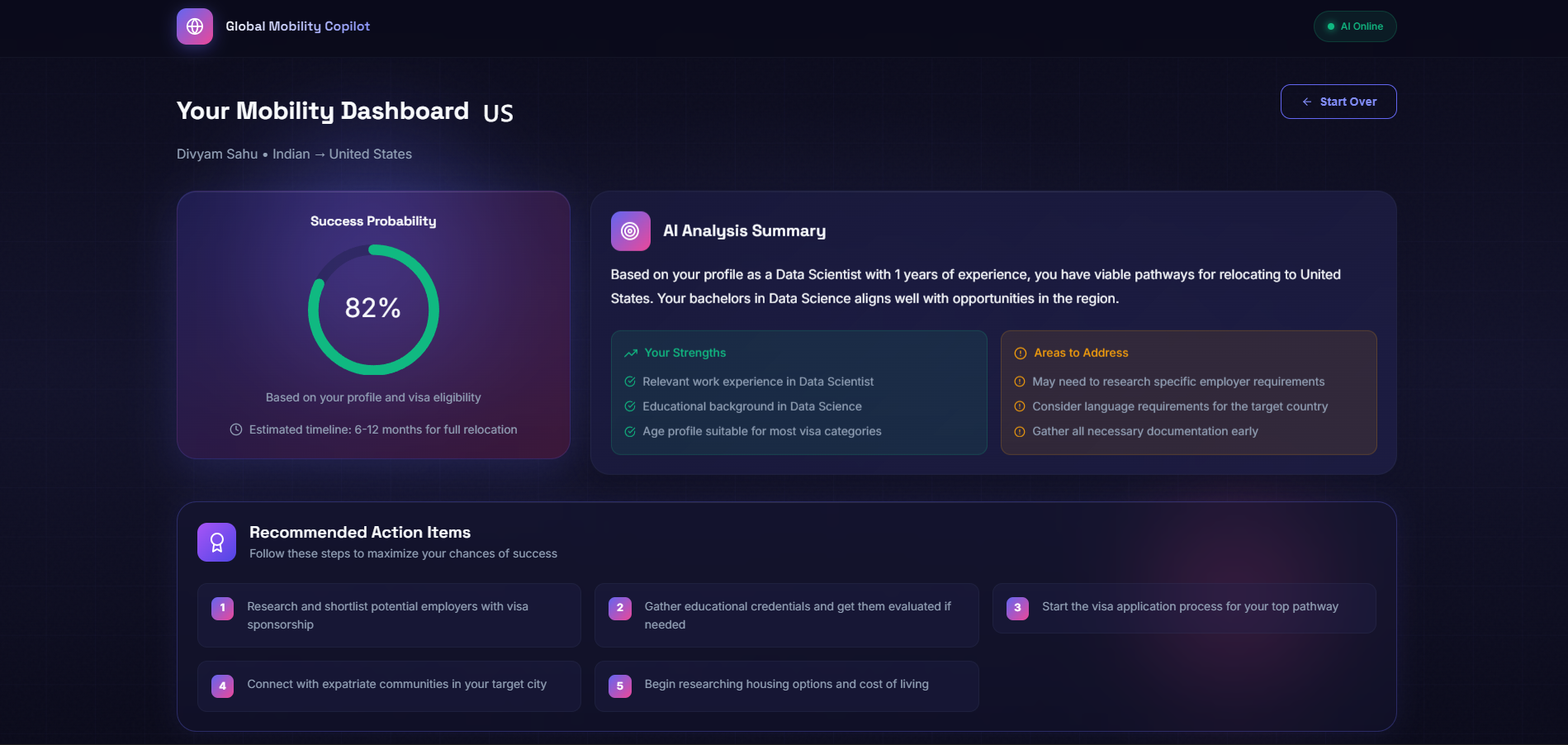
Task: Choose step 3 Start the visa application
Action: 1184,608
